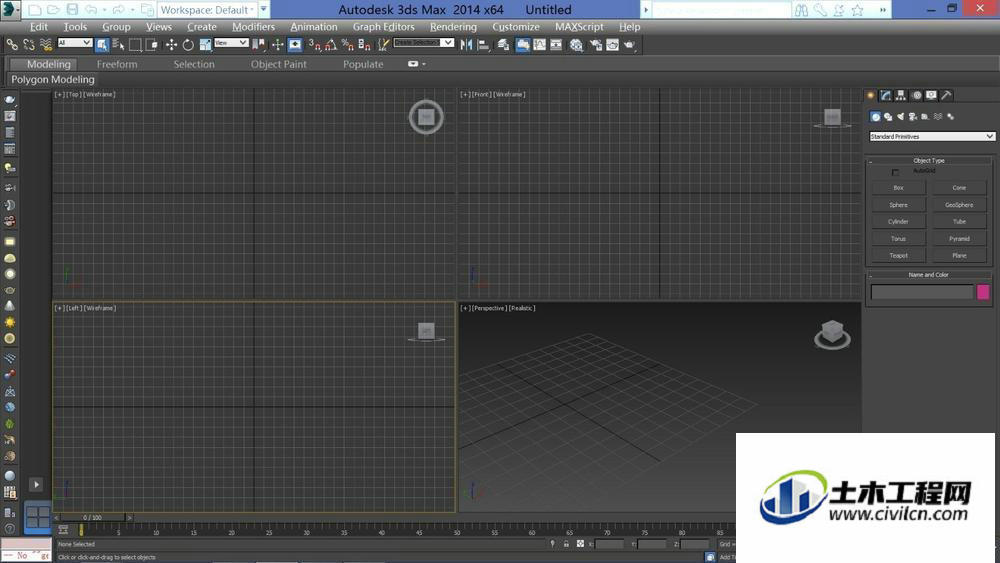Click the Teapot primitive button
Image resolution: width=1000 pixels, height=563 pixels.
tap(898, 255)
